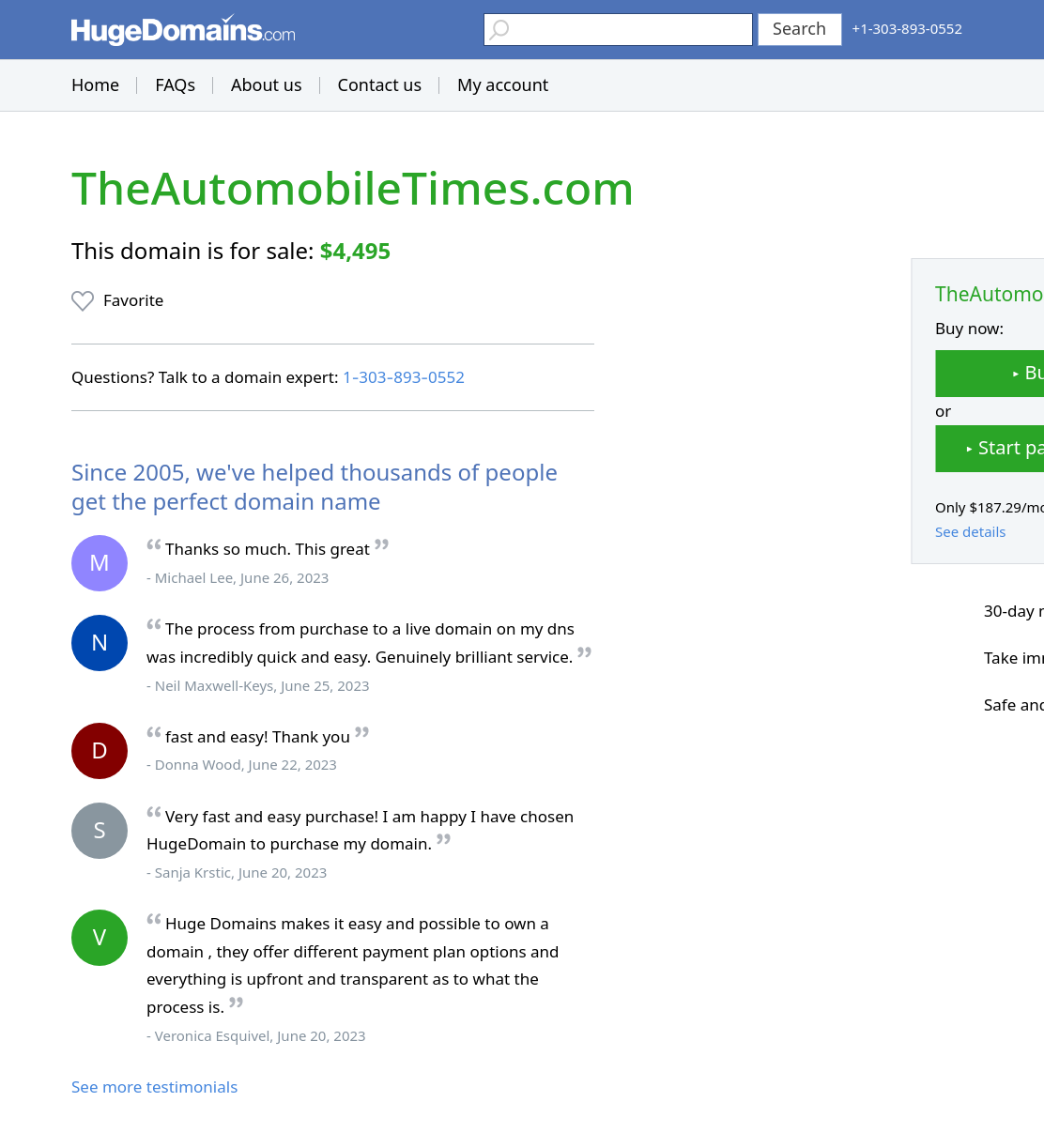Image resolution: width=1044 pixels, height=1148 pixels.
Task: Open the Home menu item
Action: [96, 85]
